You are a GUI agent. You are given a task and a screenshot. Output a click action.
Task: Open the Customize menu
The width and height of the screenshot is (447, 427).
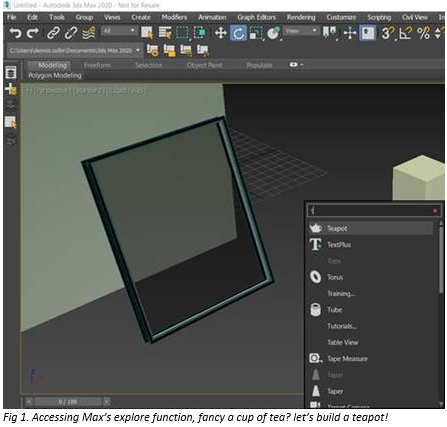point(341,17)
